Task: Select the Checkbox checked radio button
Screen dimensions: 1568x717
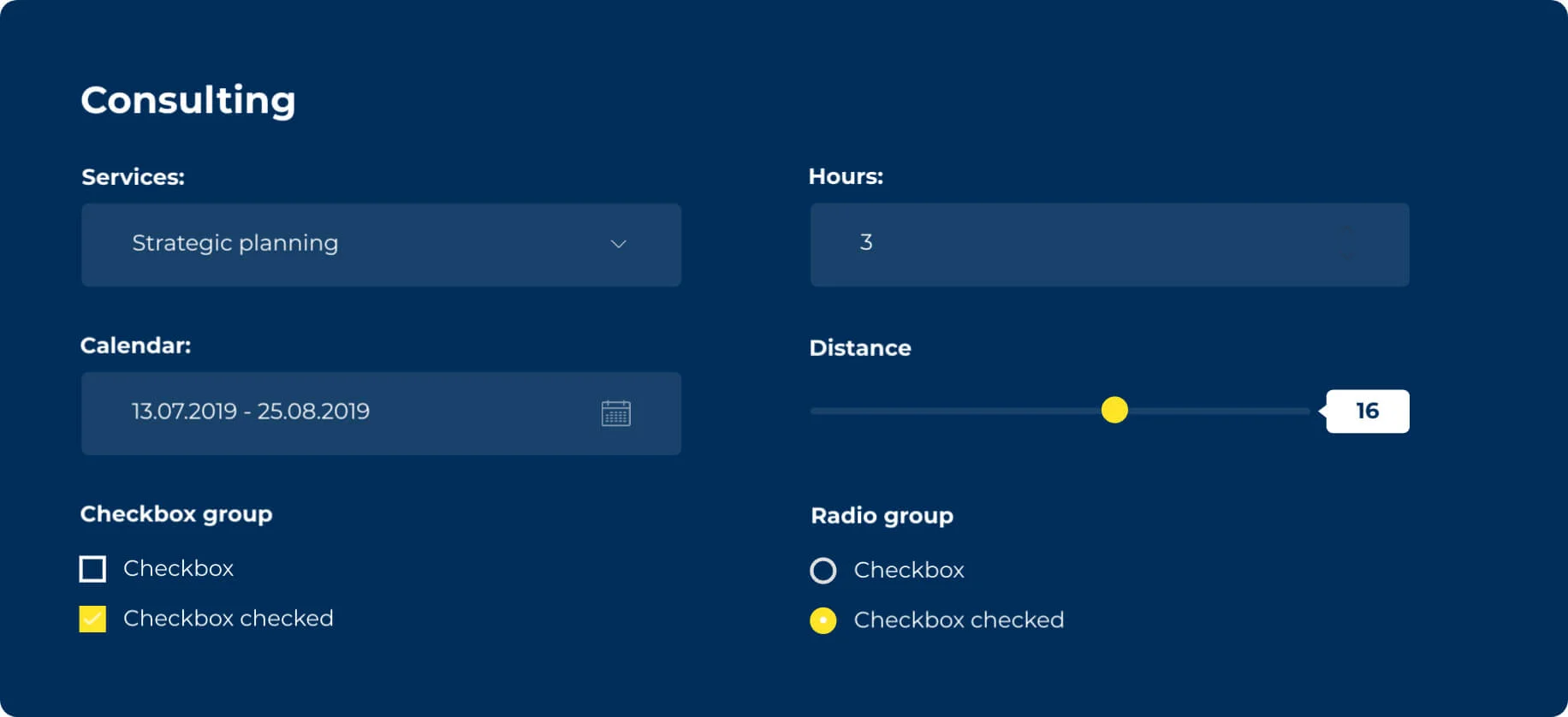Action: pos(823,621)
